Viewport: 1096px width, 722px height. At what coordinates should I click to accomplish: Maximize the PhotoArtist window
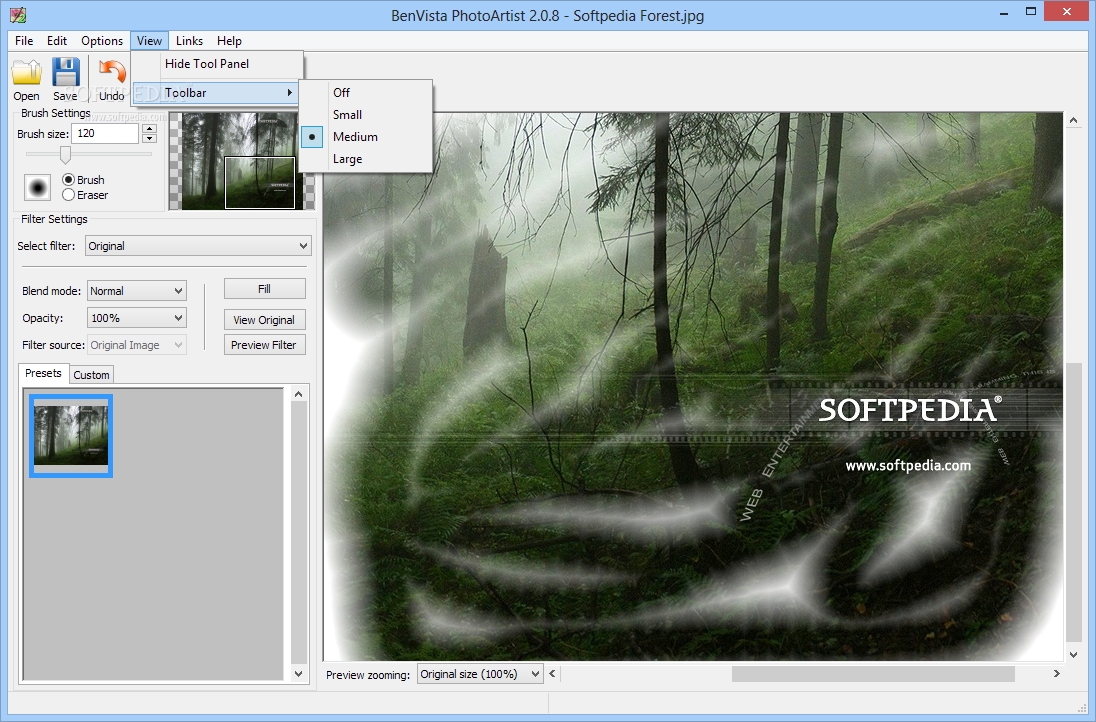coord(1031,11)
